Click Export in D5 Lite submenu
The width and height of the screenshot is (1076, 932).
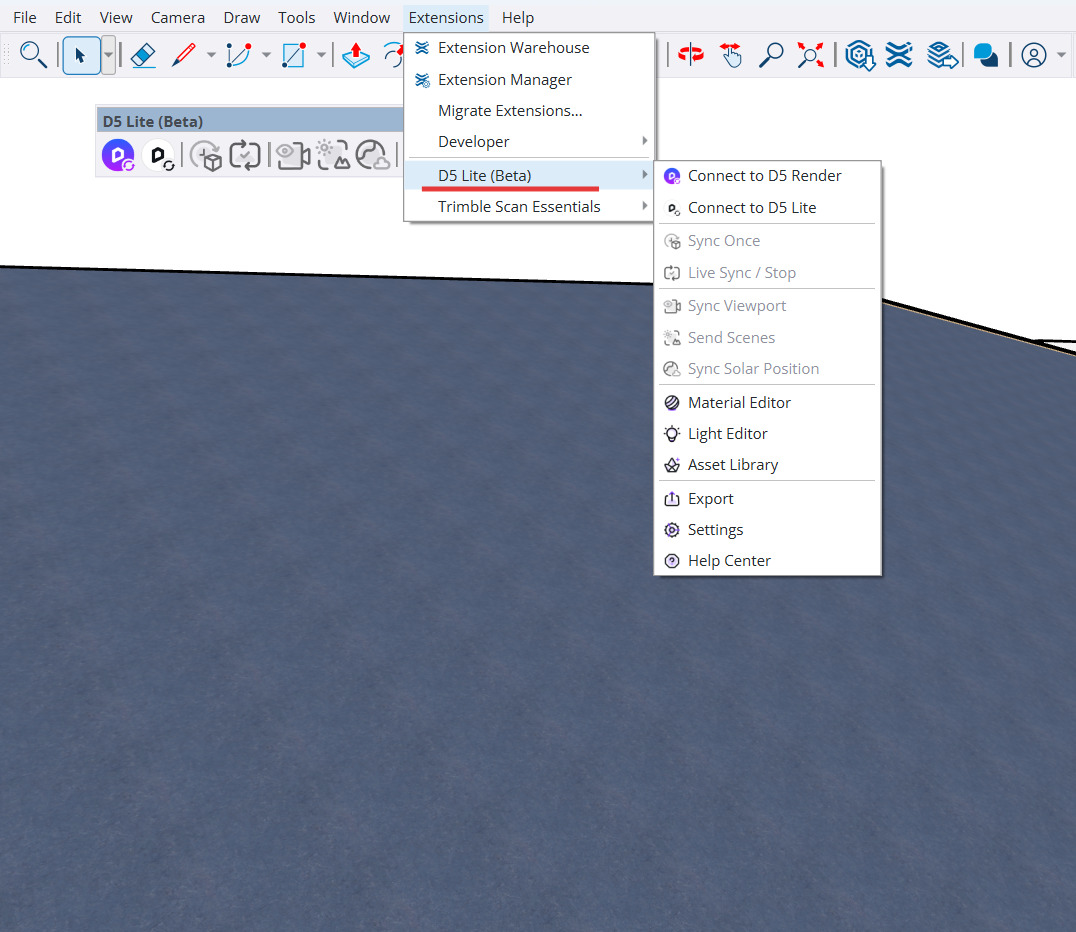[x=710, y=498]
